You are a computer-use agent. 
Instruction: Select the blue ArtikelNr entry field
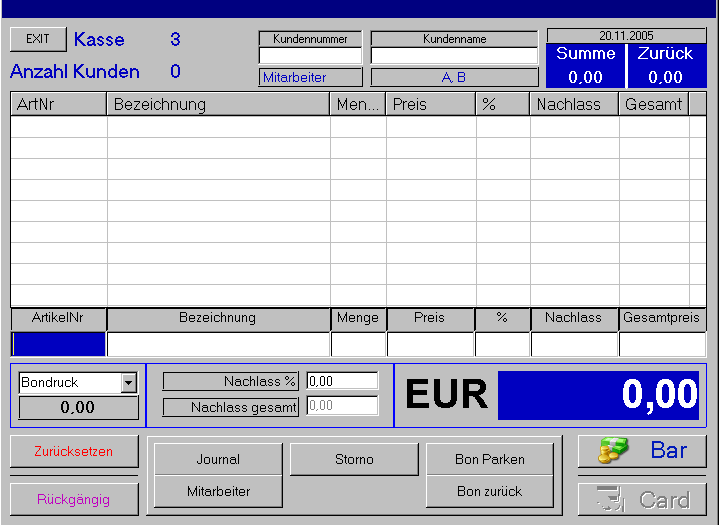(x=58, y=344)
